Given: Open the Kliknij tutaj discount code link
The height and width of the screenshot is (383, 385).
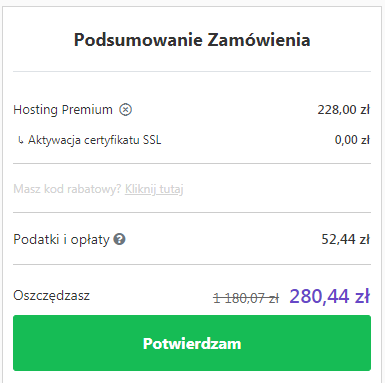Looking at the screenshot, I should click(x=154, y=189).
